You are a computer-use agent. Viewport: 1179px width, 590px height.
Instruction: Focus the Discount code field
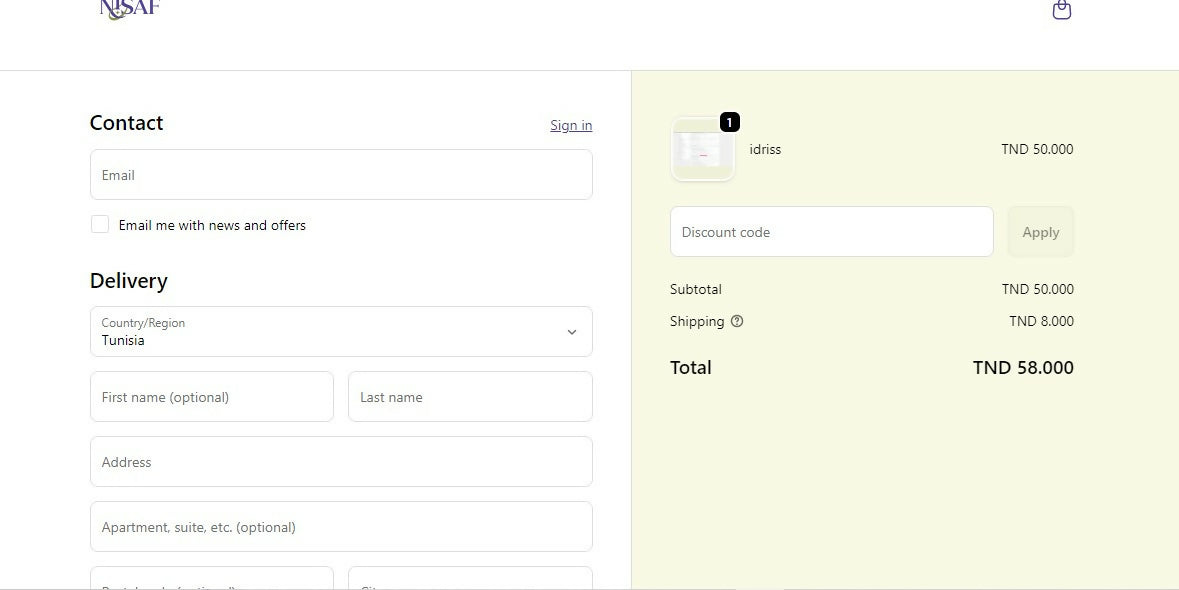(x=831, y=232)
